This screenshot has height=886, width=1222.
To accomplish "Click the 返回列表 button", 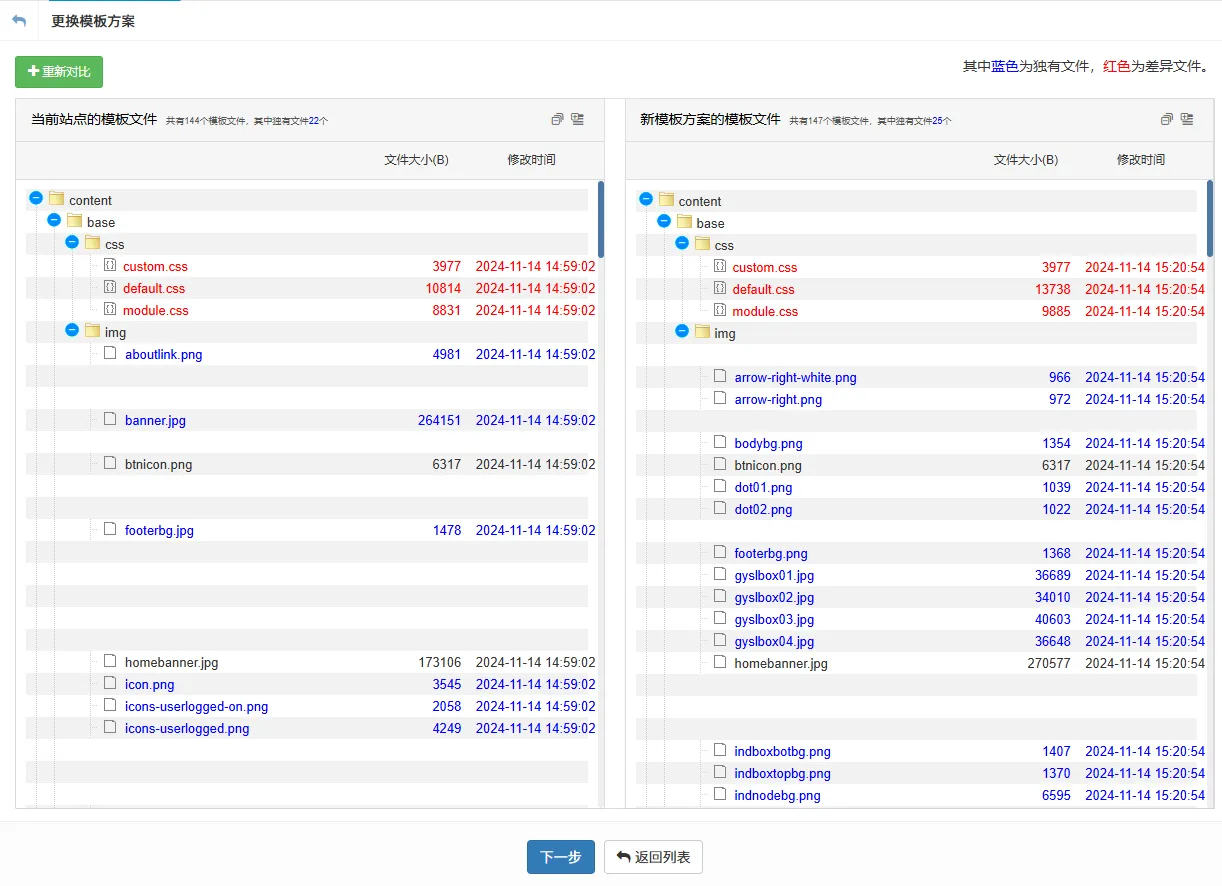I will (x=653, y=857).
